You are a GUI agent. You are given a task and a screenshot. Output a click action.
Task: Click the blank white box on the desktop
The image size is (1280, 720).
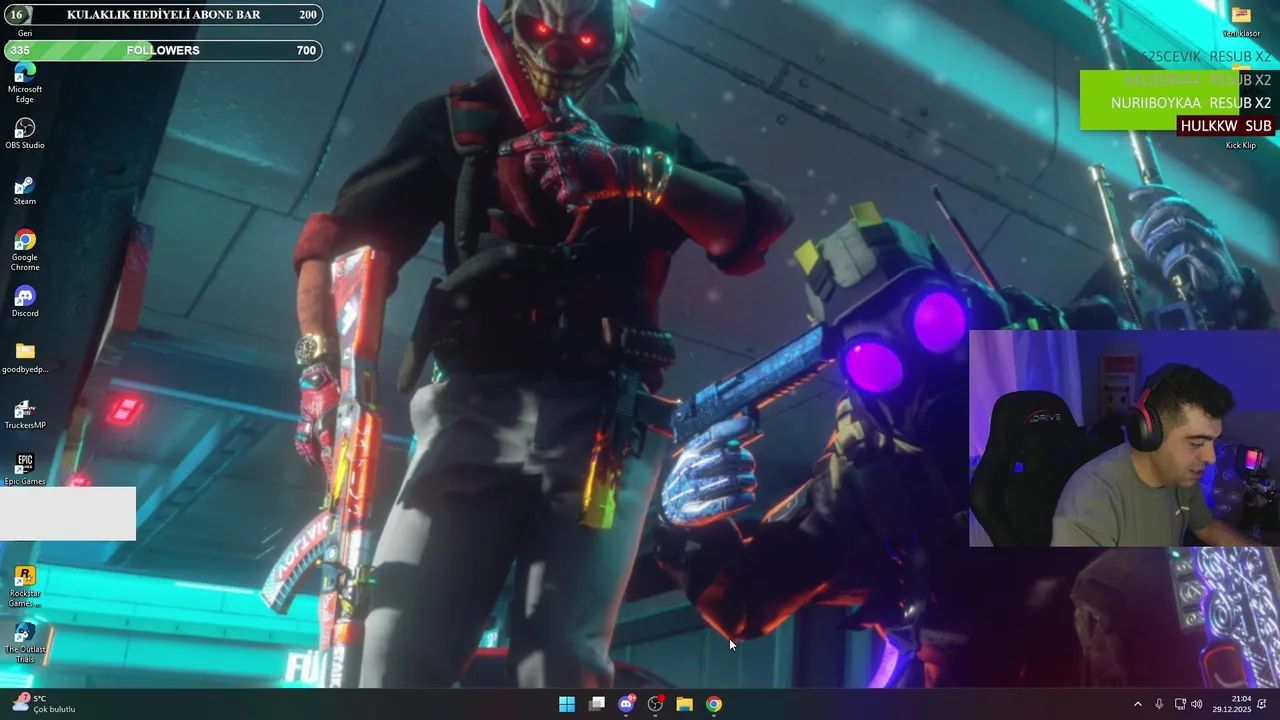tap(68, 514)
